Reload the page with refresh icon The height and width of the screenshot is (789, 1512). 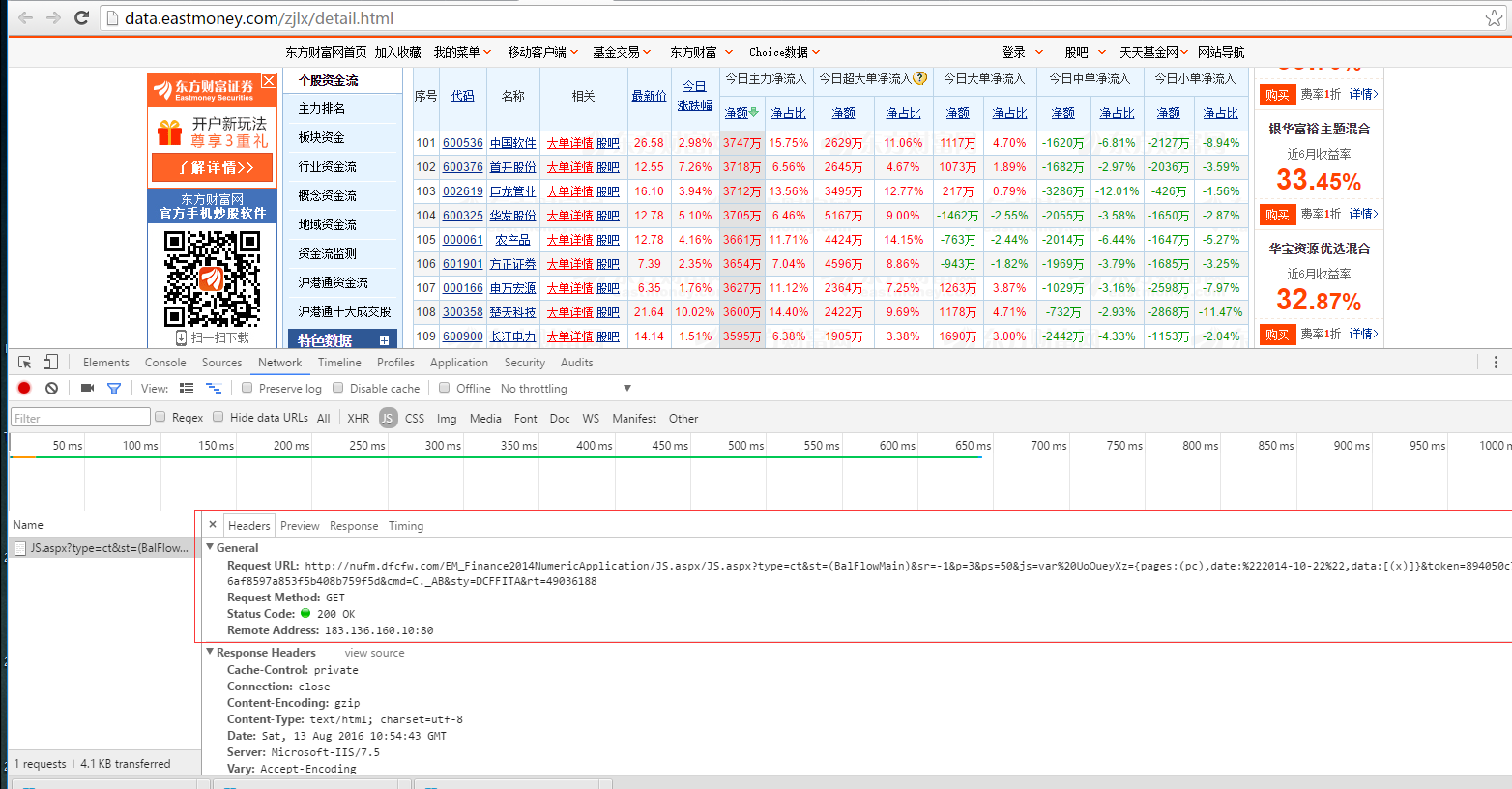tap(82, 17)
